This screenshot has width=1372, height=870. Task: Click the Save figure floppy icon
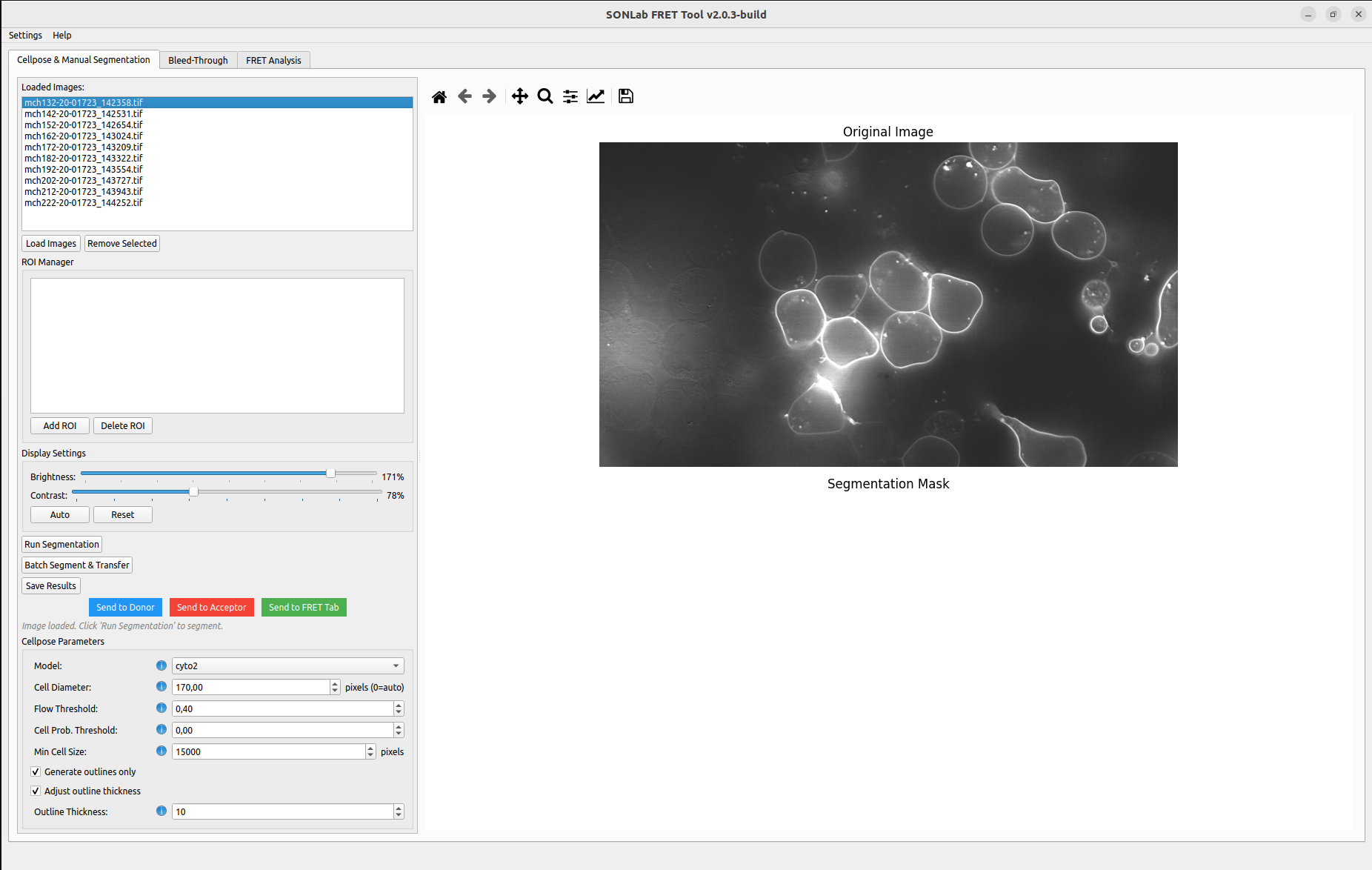click(626, 96)
